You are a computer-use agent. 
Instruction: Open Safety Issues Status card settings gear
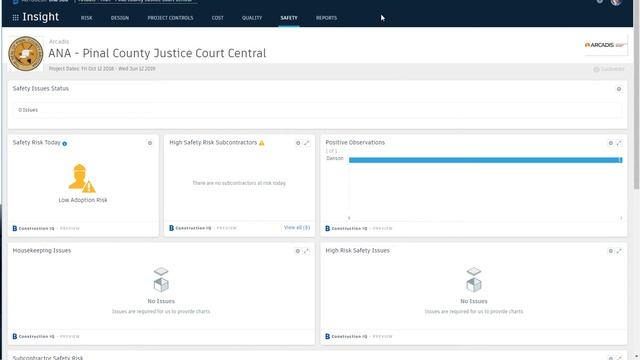pyautogui.click(x=619, y=89)
